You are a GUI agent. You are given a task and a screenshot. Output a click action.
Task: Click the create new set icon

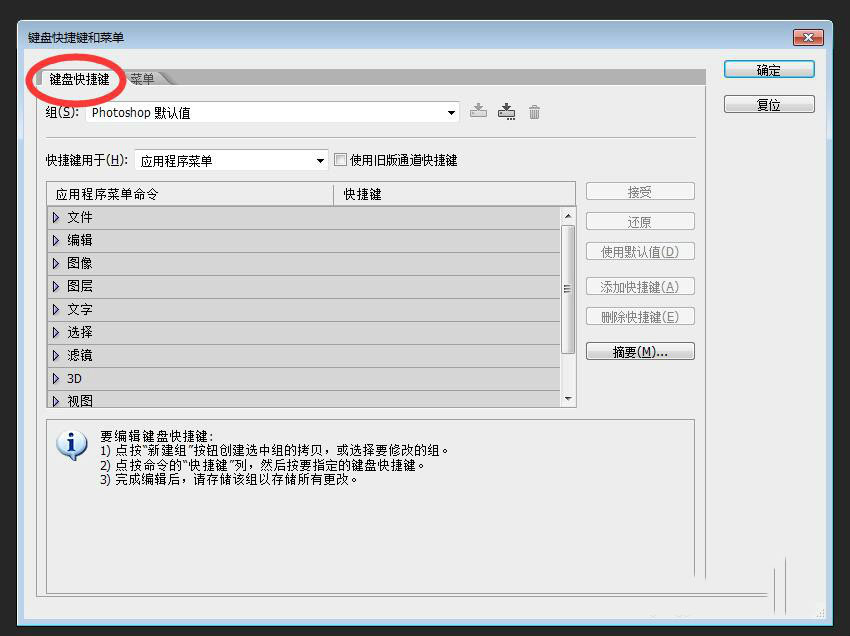click(x=506, y=111)
